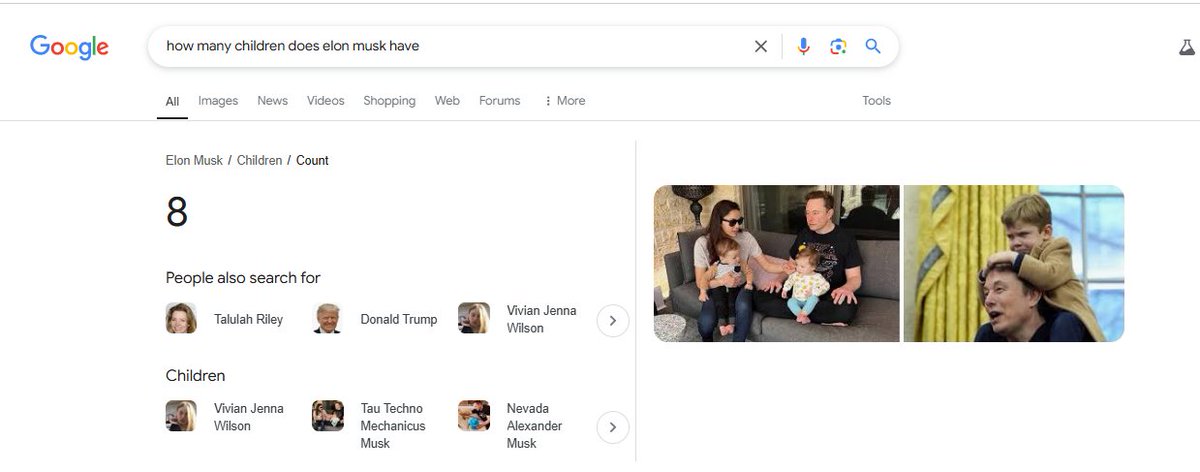Show more Children results arrow
1200x472 pixels.
613,428
